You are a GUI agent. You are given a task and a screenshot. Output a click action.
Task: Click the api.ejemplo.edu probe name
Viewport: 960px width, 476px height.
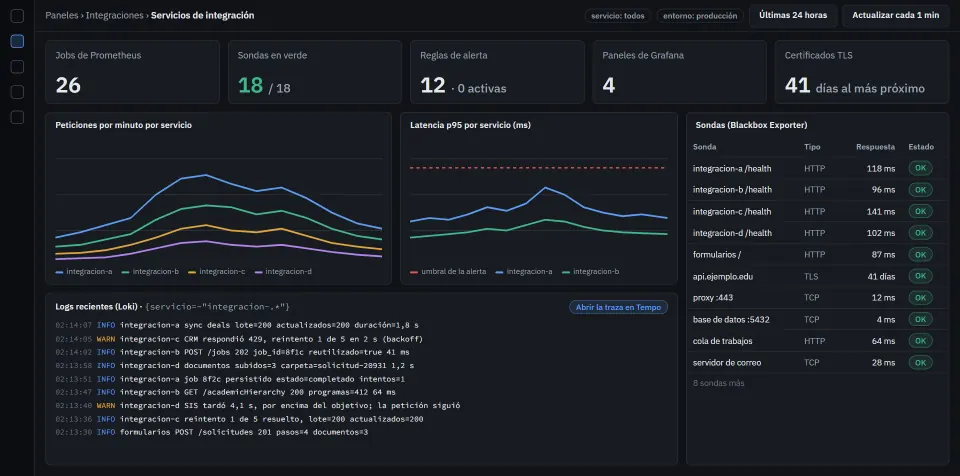point(723,276)
